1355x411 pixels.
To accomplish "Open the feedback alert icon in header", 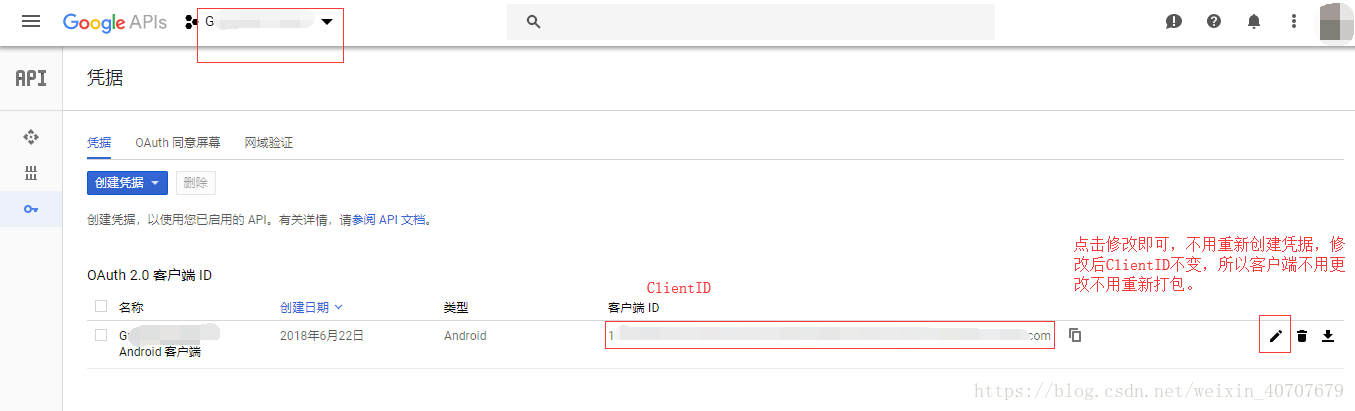I will 1174,21.
